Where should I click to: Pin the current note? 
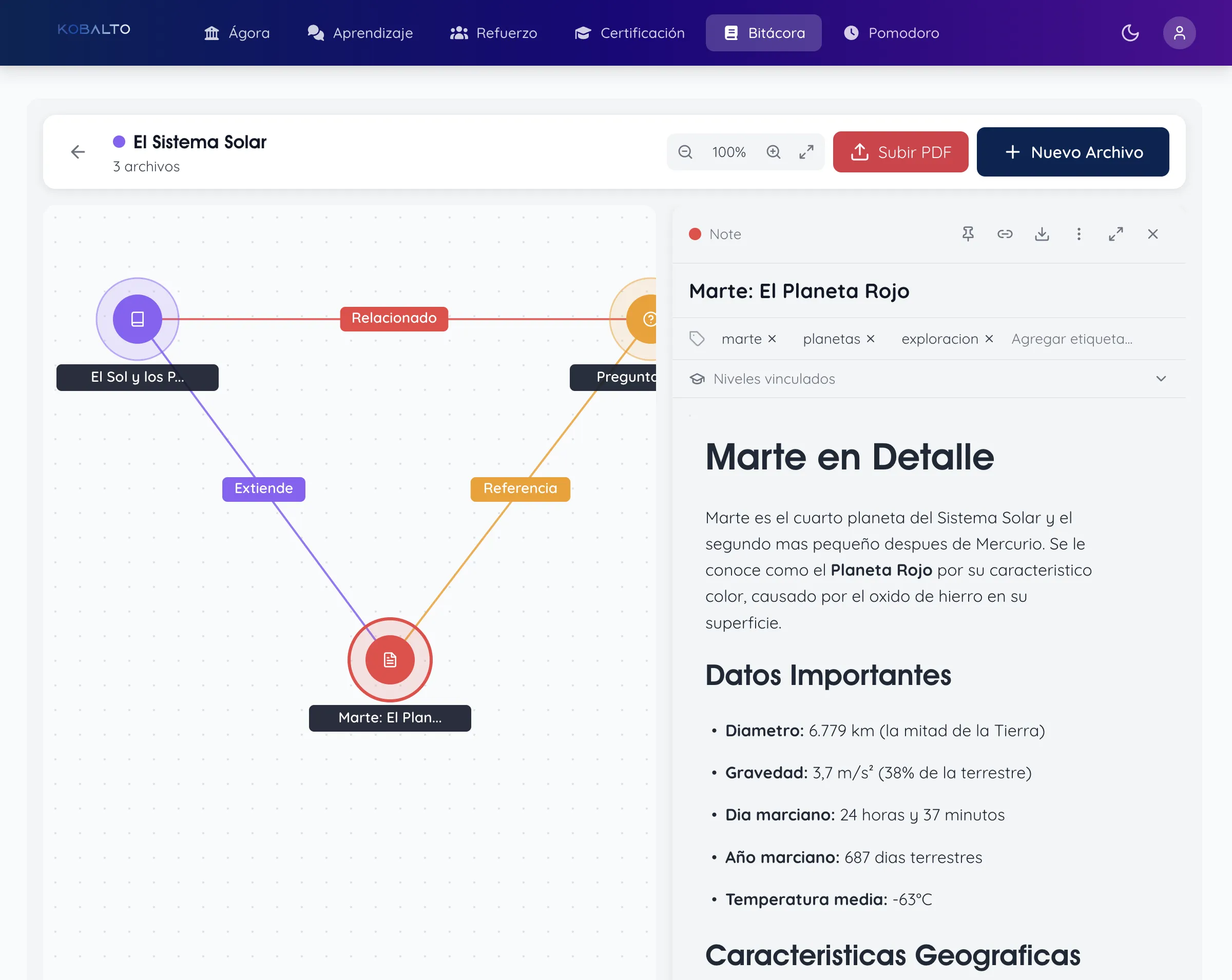pos(968,234)
